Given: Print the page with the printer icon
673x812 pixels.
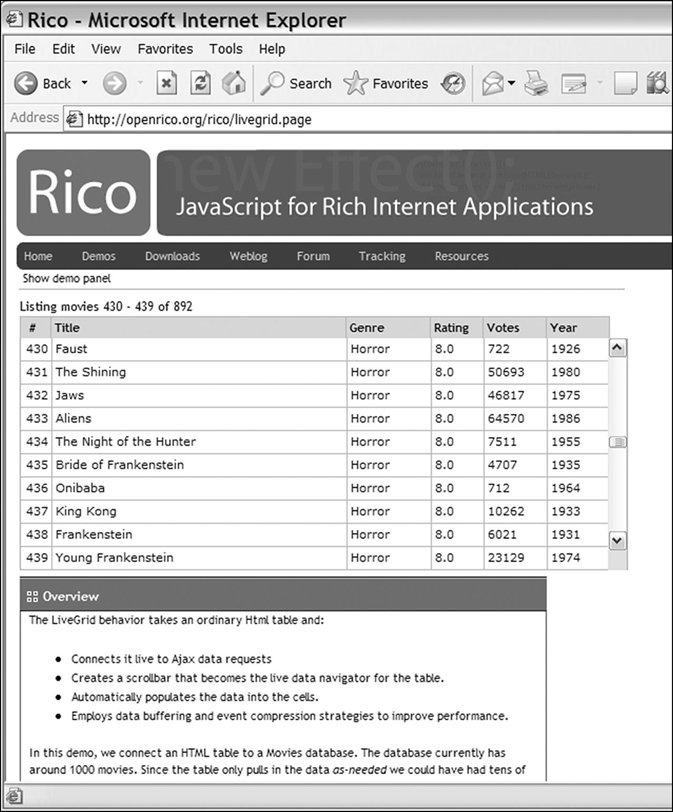Looking at the screenshot, I should (536, 83).
